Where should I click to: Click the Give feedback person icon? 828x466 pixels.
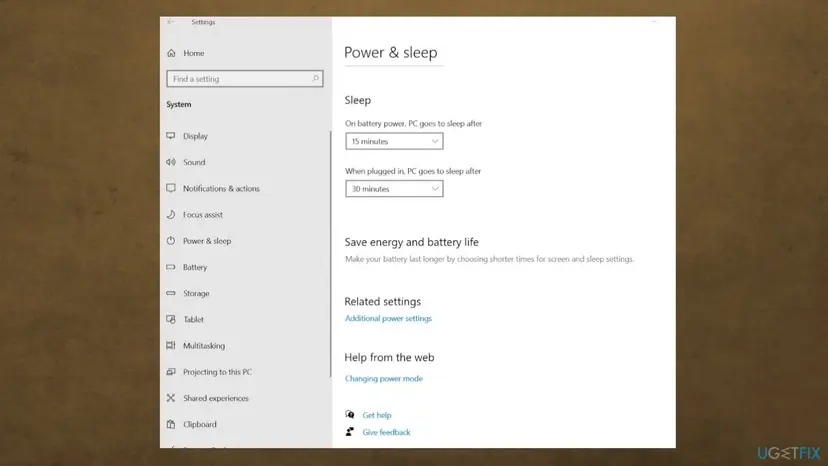350,432
